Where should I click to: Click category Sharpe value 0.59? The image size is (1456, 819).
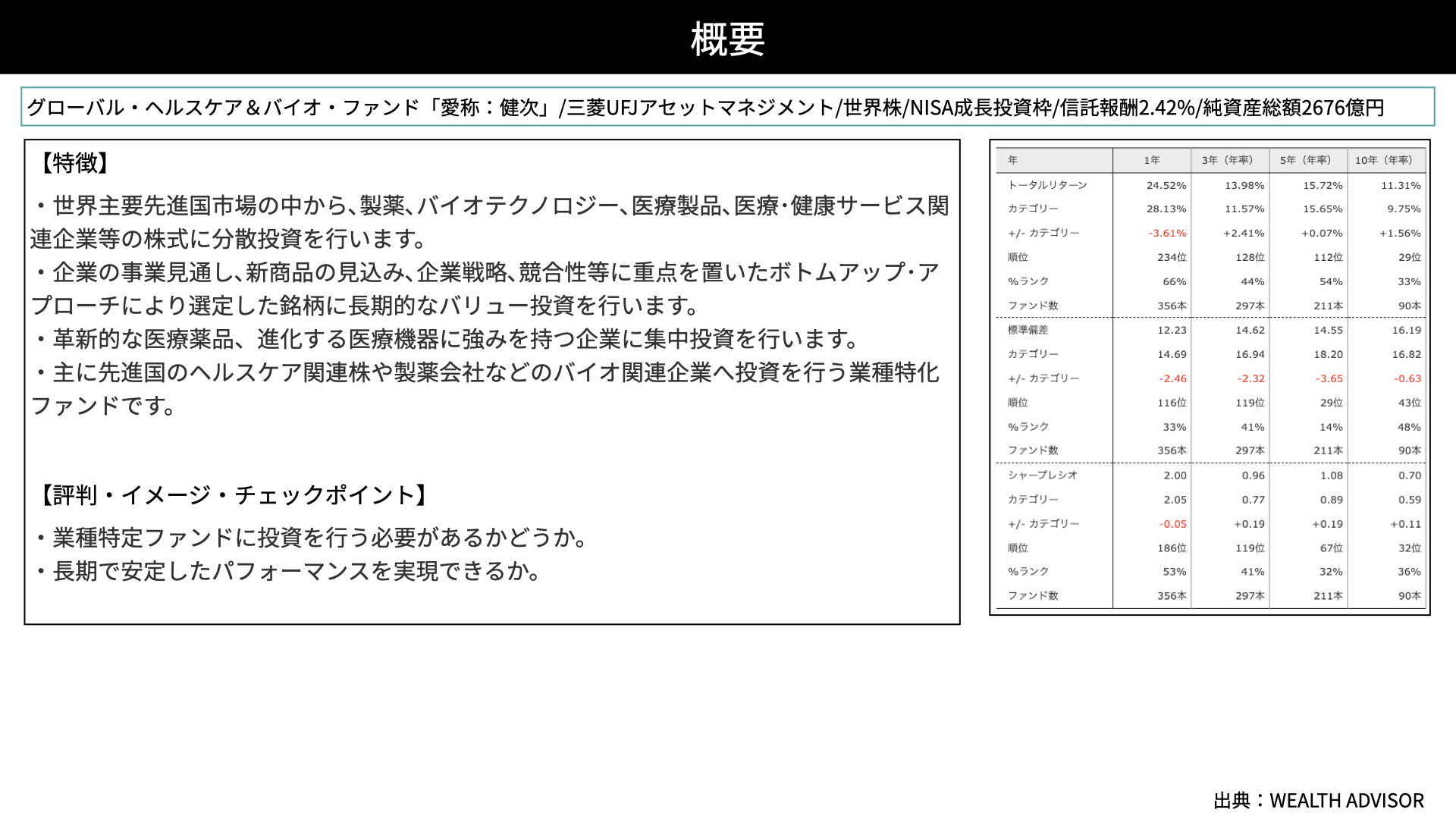1409,500
